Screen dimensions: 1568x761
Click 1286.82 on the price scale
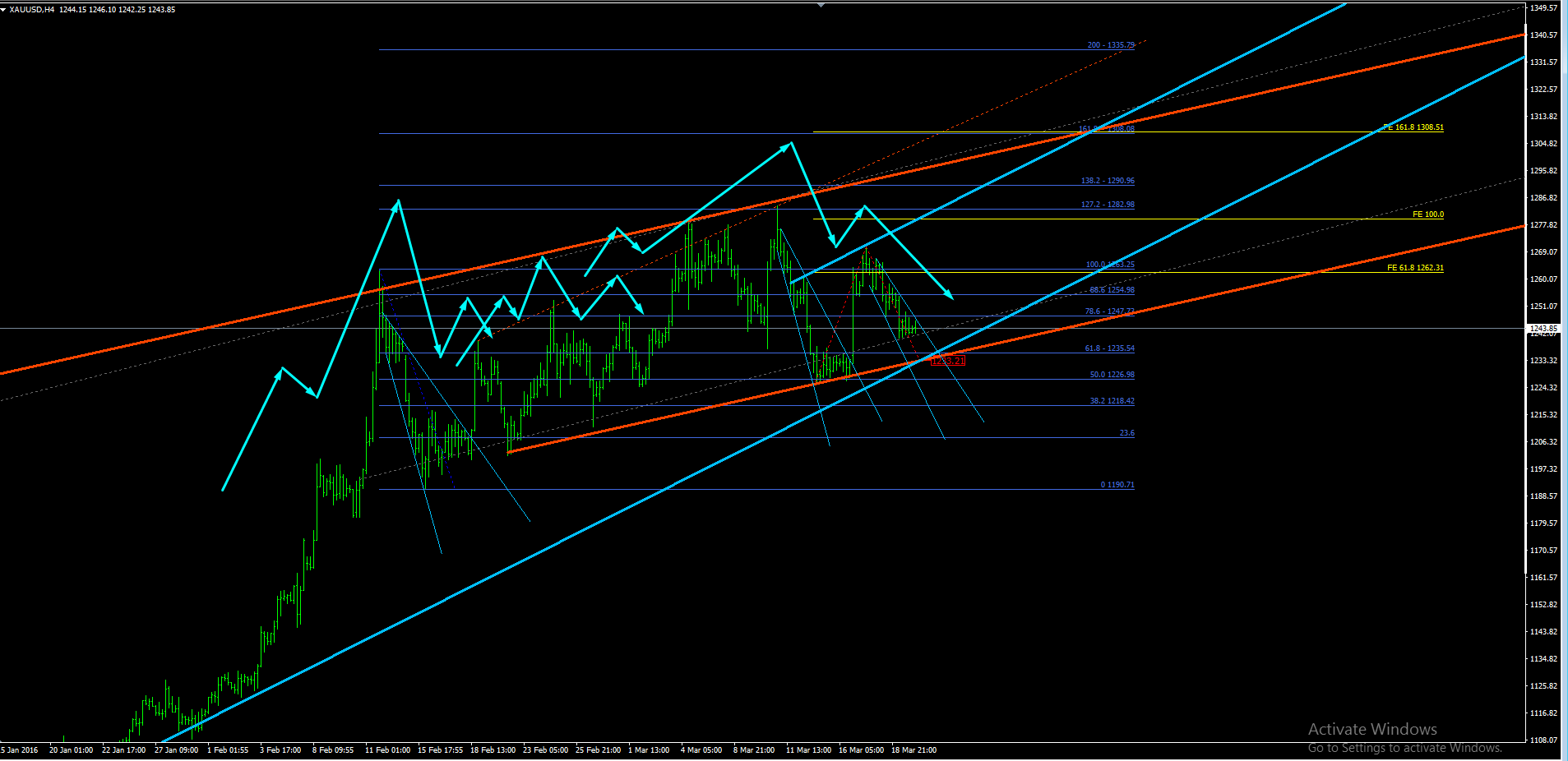(1543, 198)
